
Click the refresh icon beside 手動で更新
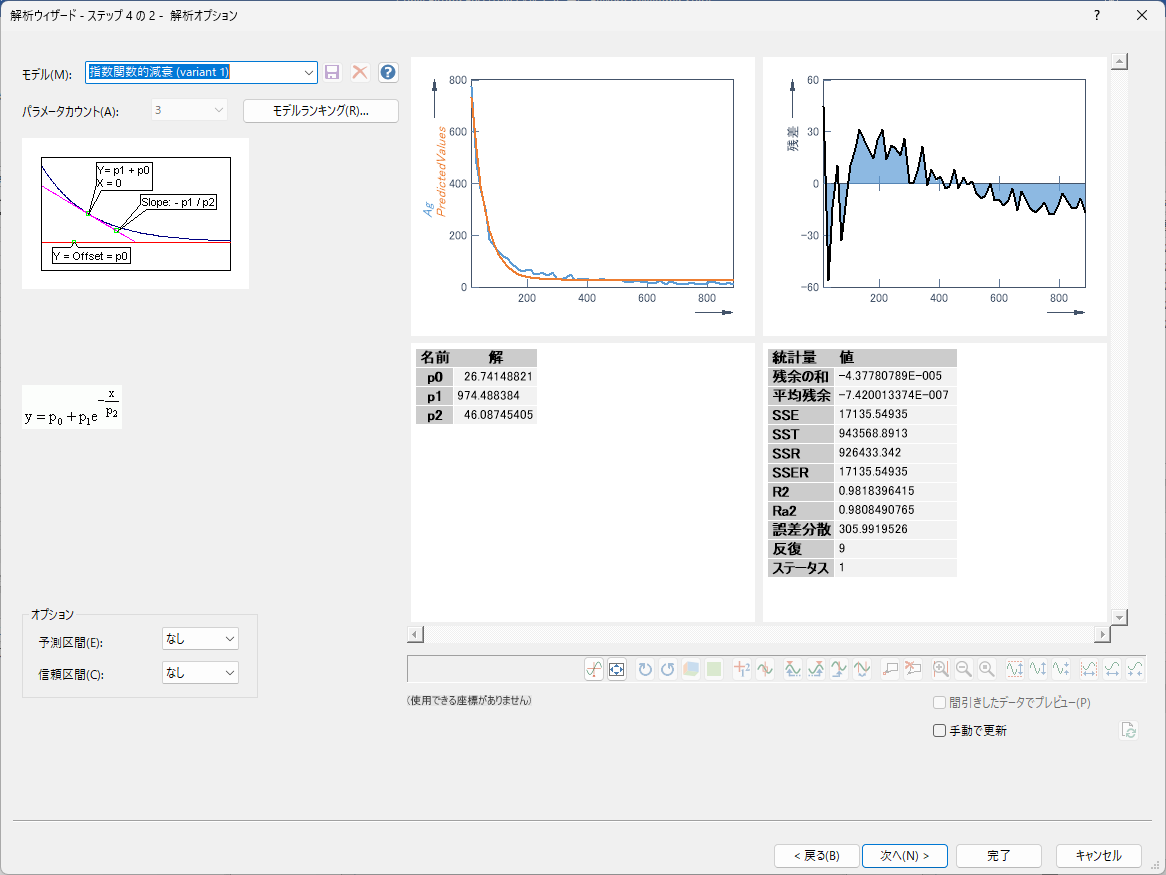(1129, 730)
